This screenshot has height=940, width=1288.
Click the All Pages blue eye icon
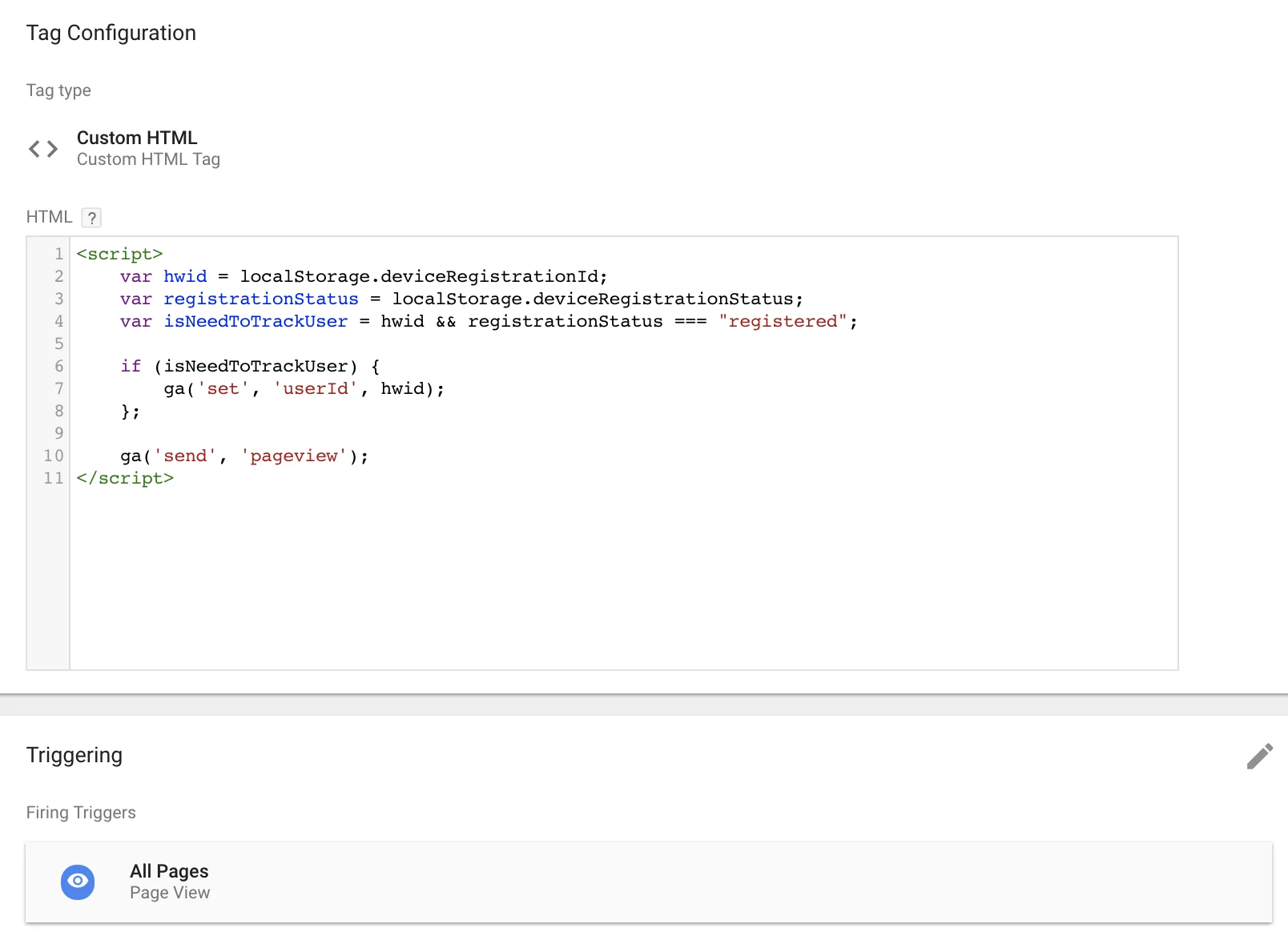point(78,882)
